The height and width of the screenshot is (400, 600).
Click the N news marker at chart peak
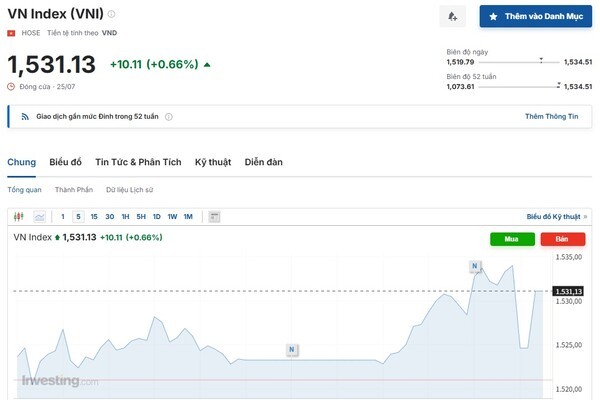(x=475, y=266)
